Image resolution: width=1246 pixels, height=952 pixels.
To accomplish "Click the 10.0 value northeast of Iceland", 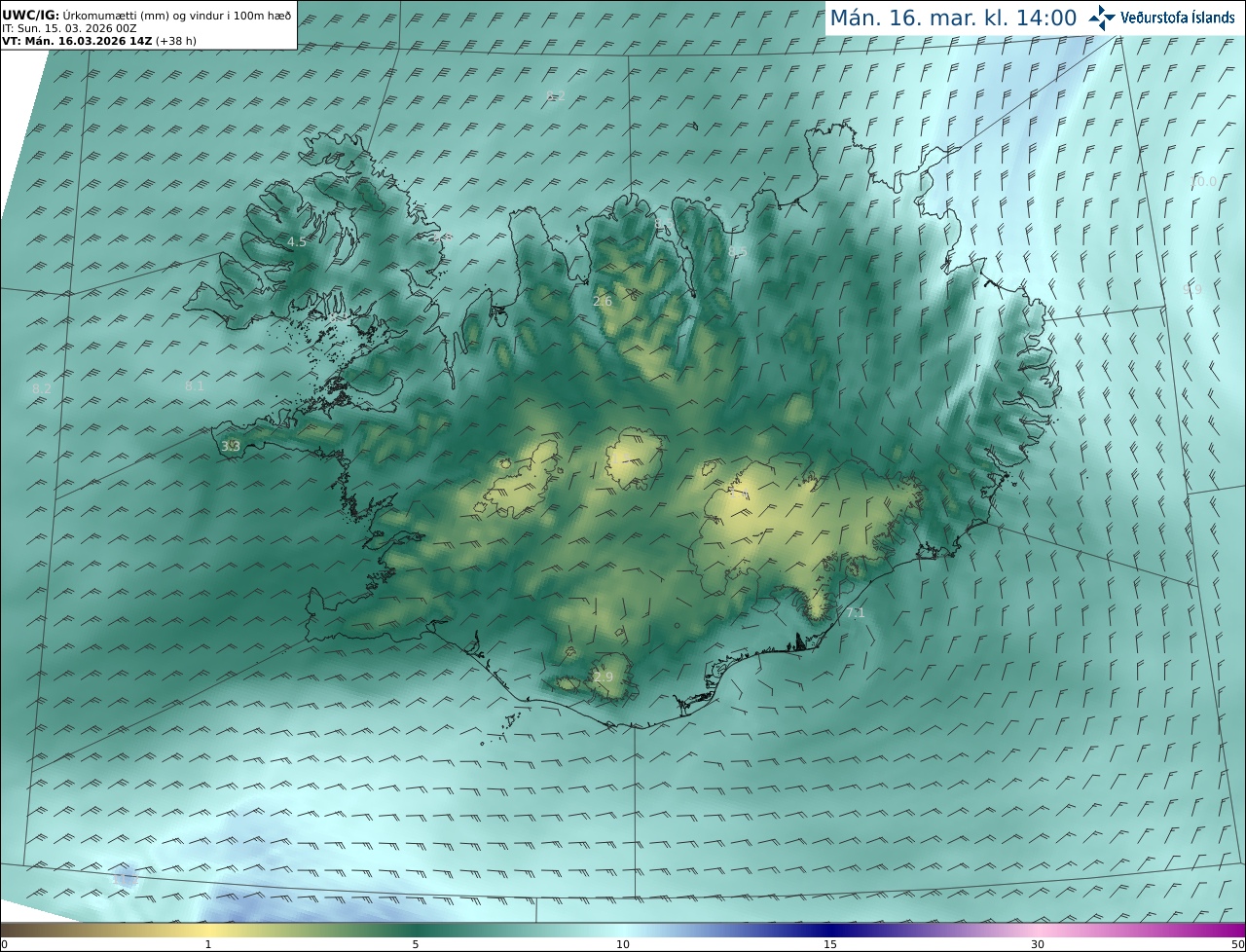I will [x=1203, y=182].
